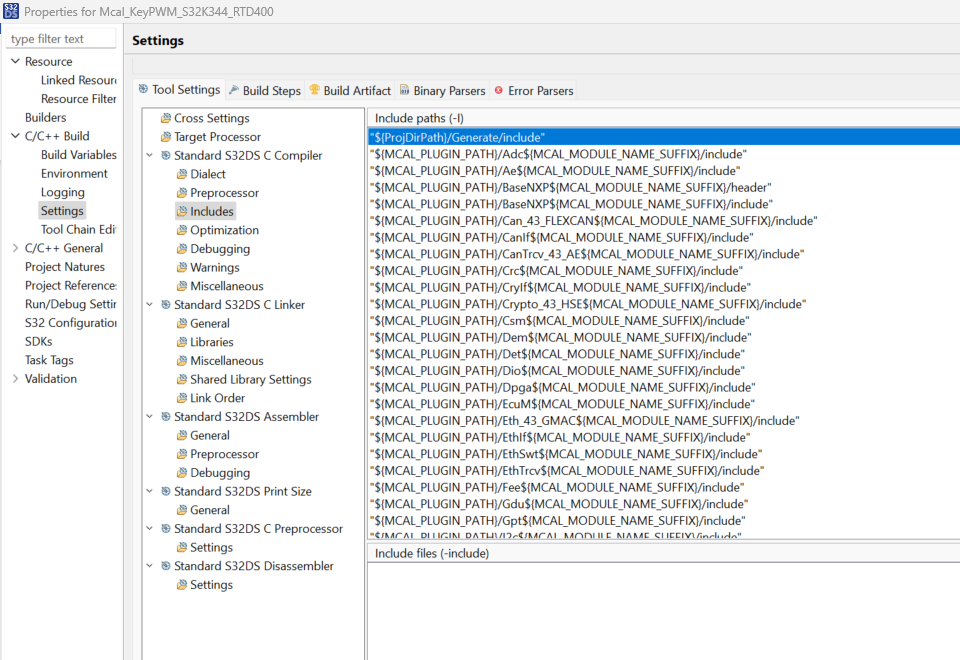960x660 pixels.
Task: Select the Eth_43_GMAC include path
Action: (x=664, y=421)
